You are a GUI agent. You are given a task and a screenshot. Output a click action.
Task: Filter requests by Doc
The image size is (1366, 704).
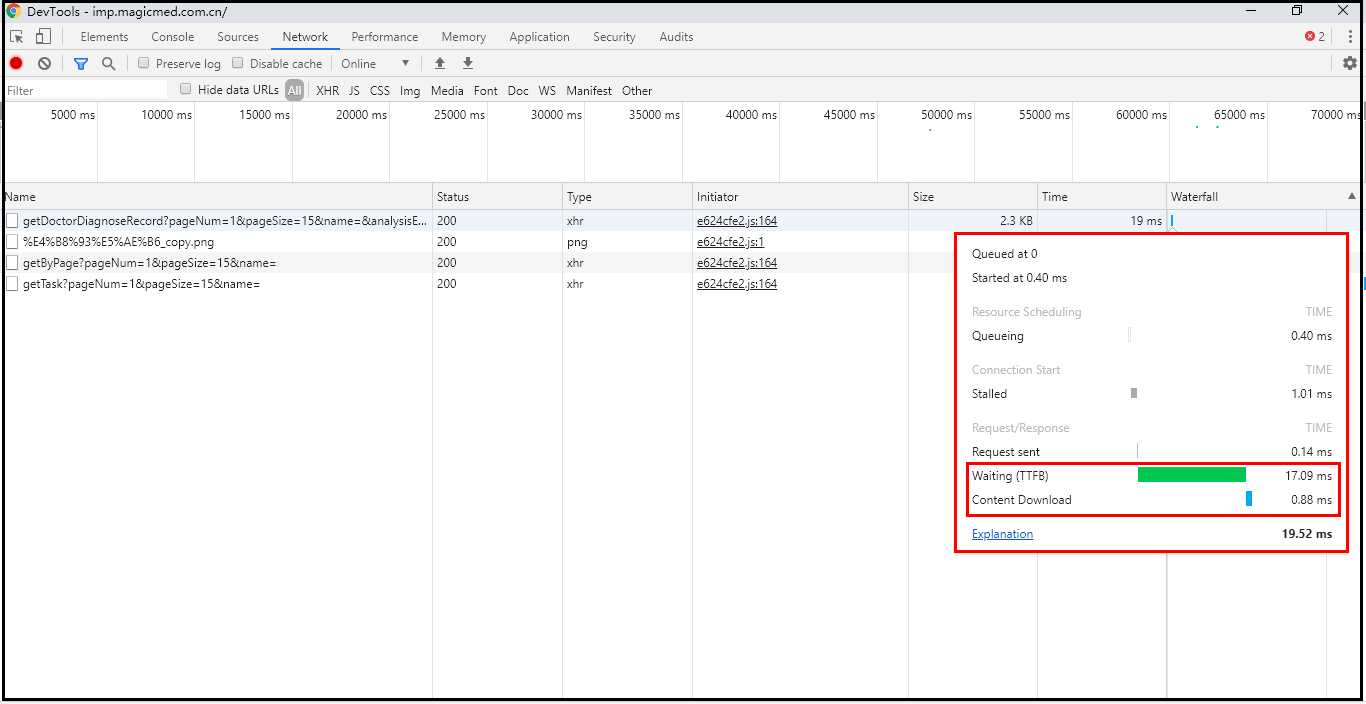(518, 90)
